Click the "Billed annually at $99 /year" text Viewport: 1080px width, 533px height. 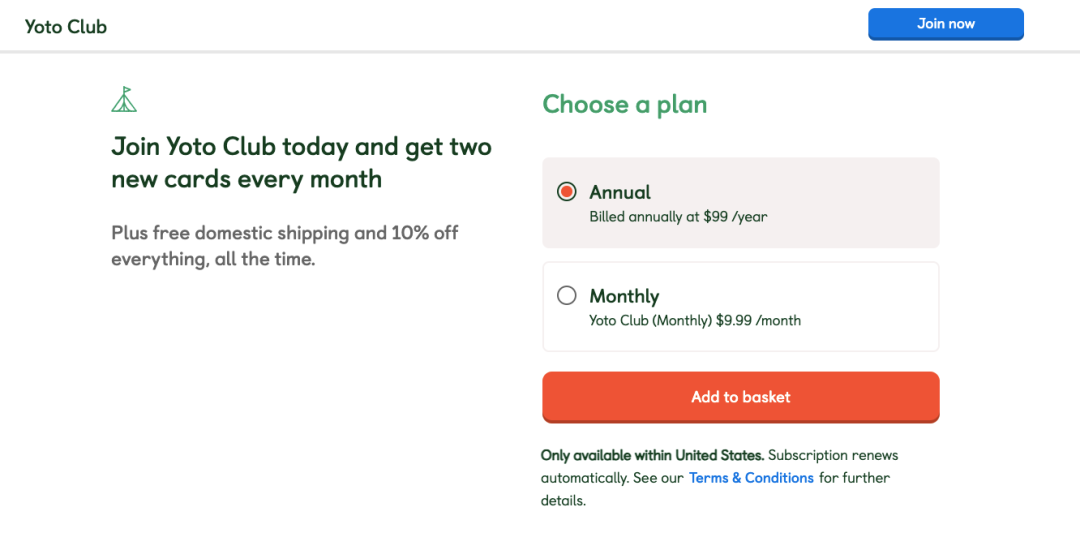point(678,216)
